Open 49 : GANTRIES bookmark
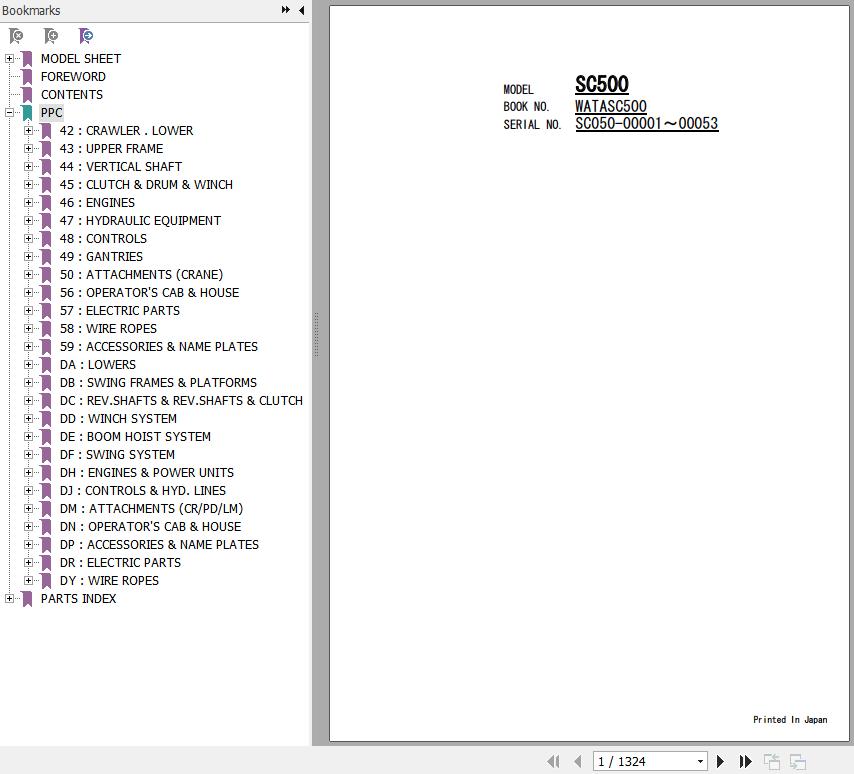The image size is (854, 774). [x=101, y=257]
